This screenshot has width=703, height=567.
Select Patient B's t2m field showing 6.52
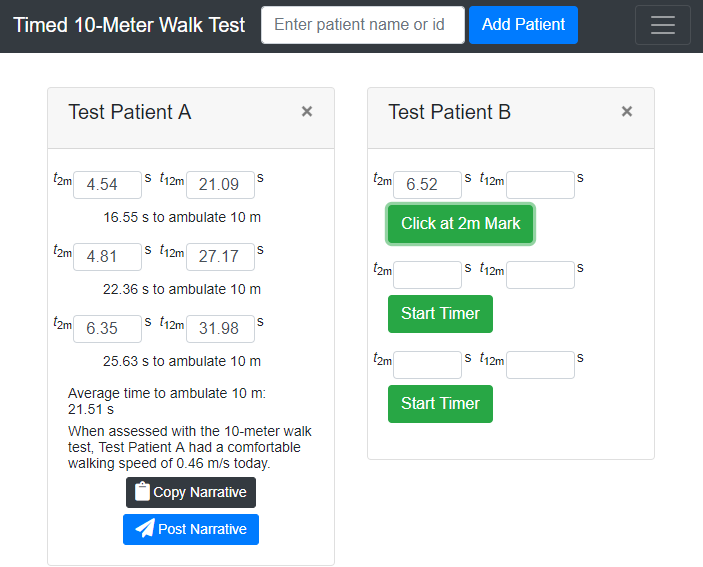coord(427,185)
